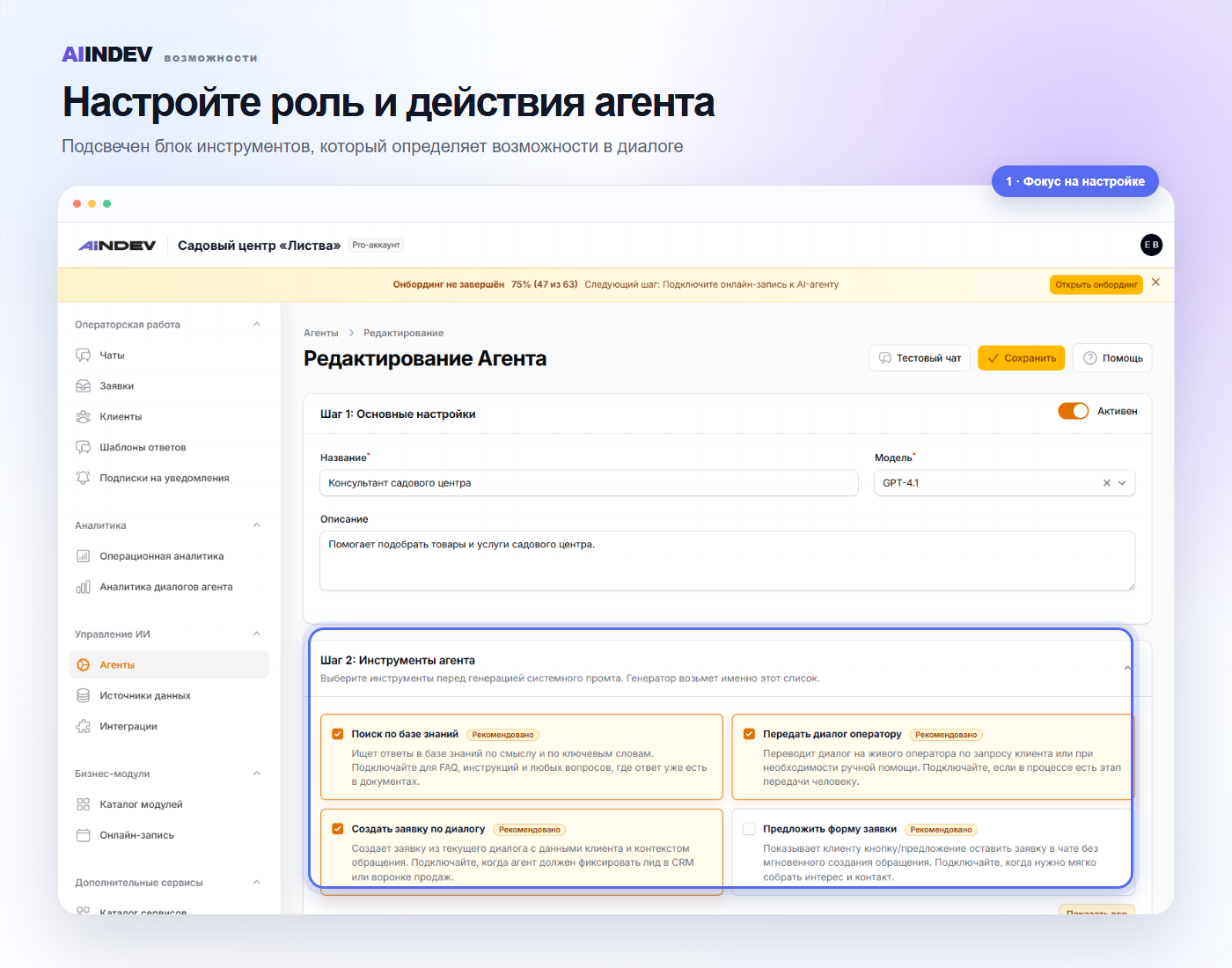Click the Клиенты people icon
The image size is (1232, 968).
(84, 417)
